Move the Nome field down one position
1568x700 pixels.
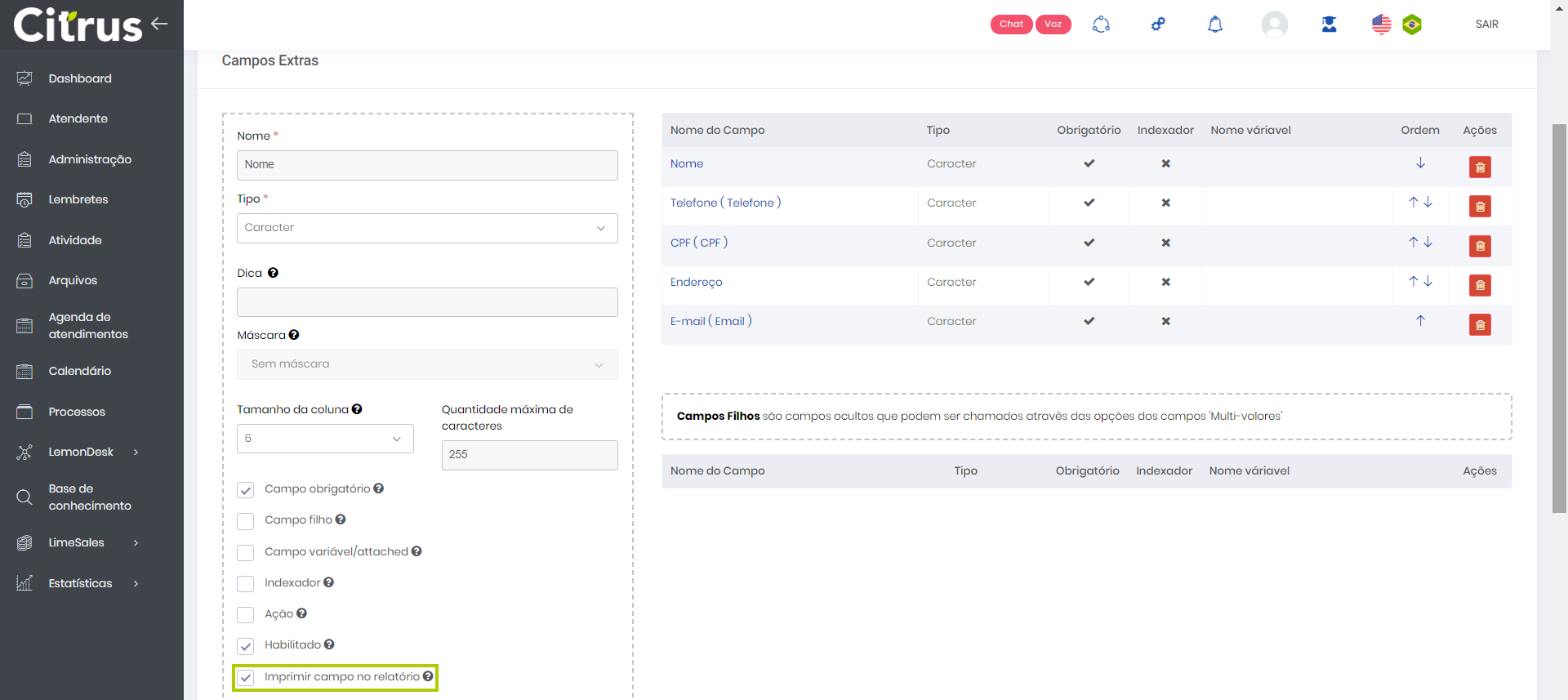click(x=1420, y=163)
